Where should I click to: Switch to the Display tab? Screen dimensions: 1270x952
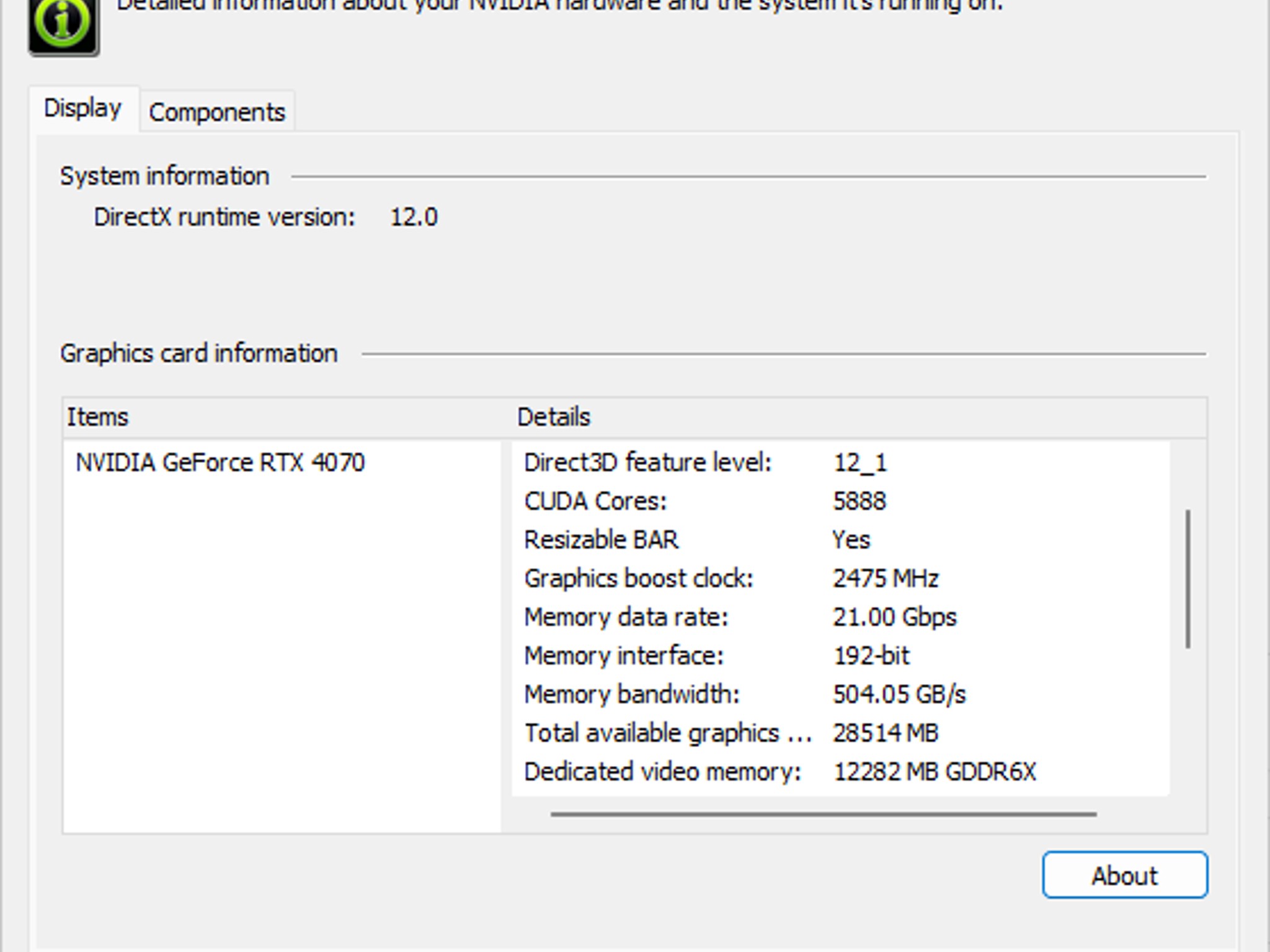(x=83, y=109)
